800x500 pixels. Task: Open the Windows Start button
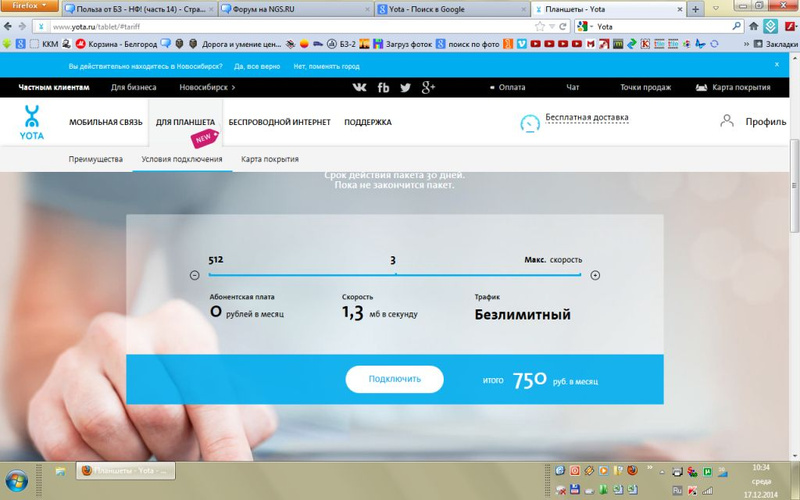pyautogui.click(x=16, y=481)
